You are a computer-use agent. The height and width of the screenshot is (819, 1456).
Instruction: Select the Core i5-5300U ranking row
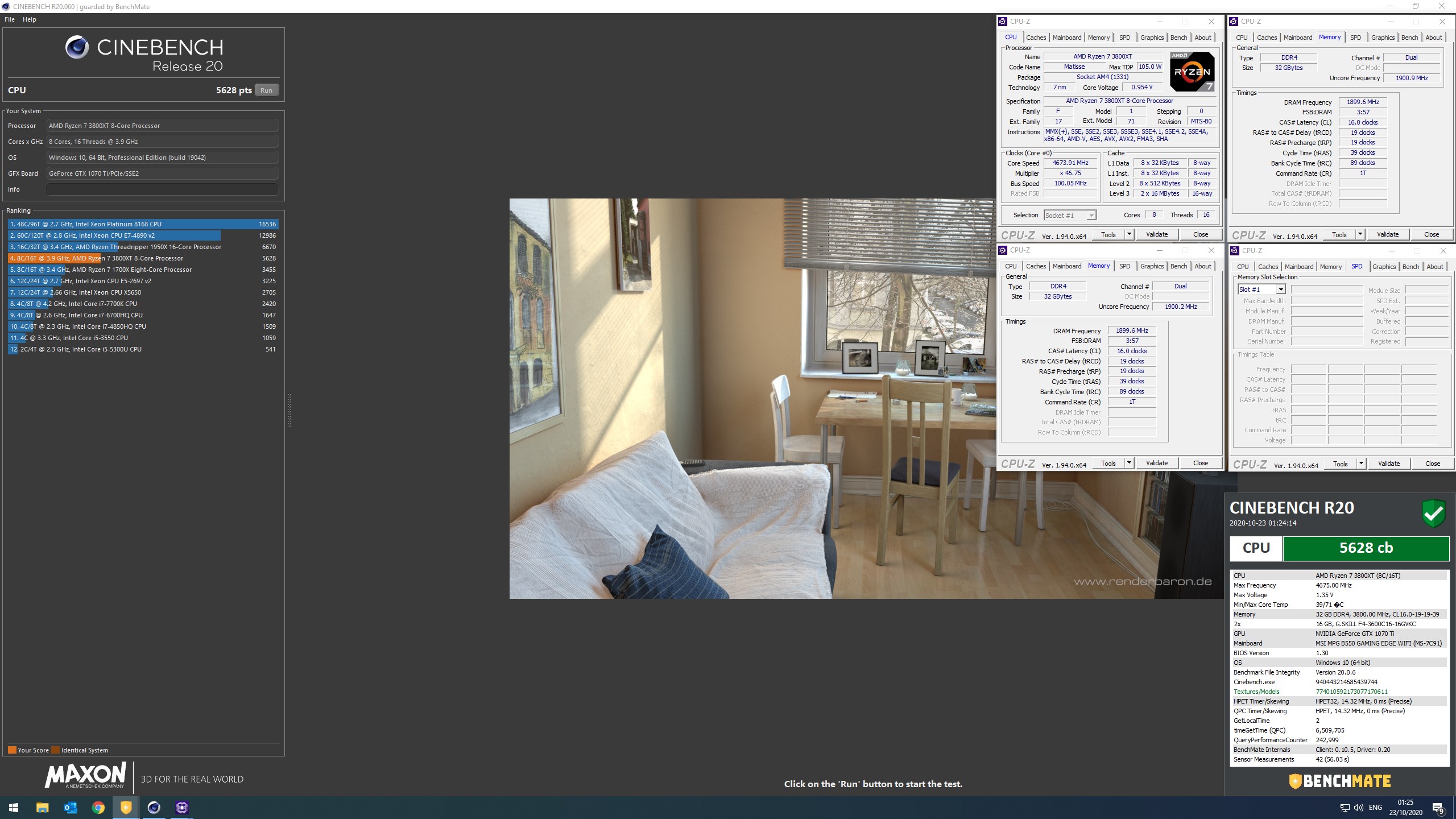pos(143,349)
